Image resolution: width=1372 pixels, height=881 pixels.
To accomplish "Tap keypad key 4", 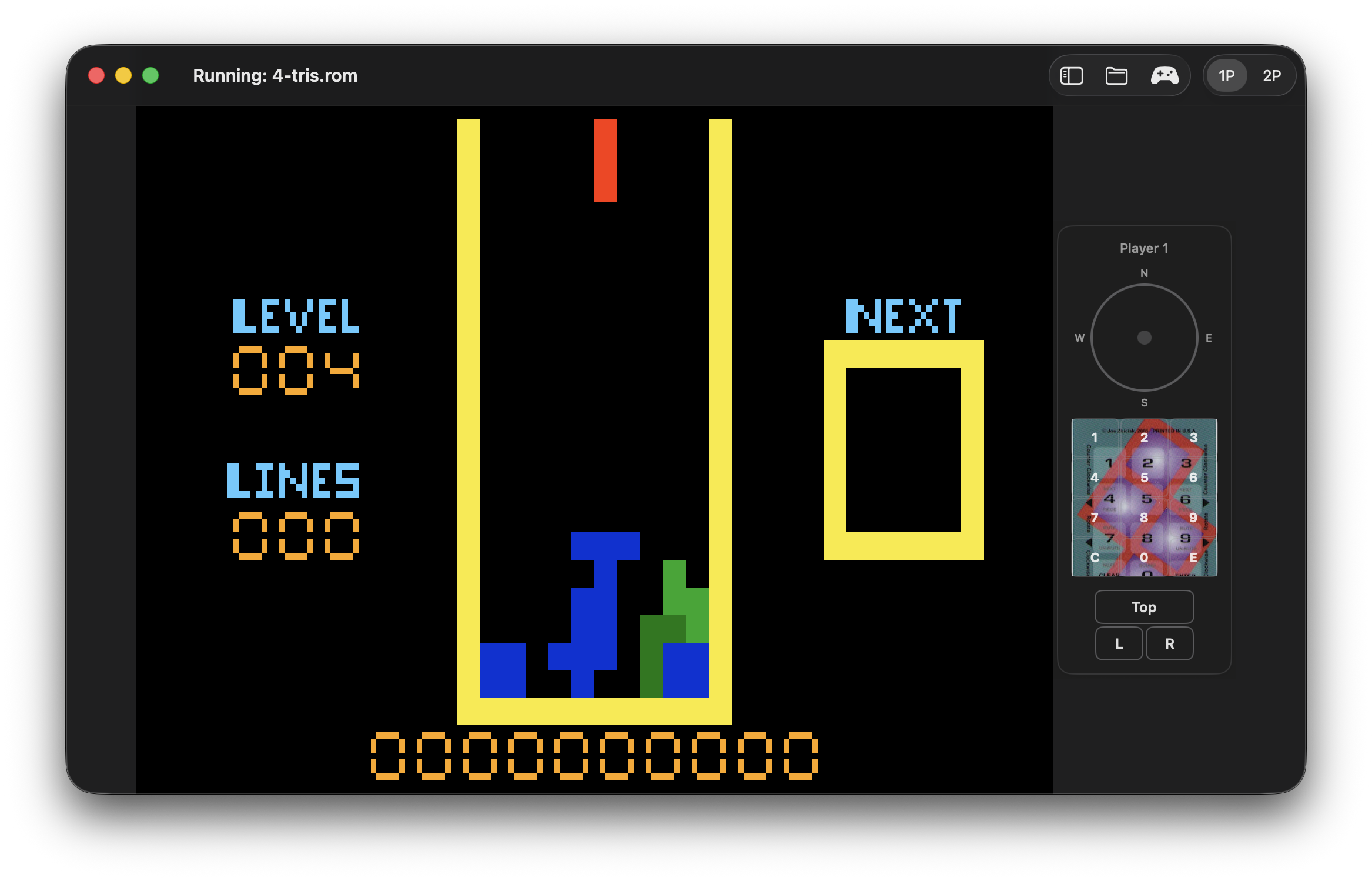I will click(1095, 478).
